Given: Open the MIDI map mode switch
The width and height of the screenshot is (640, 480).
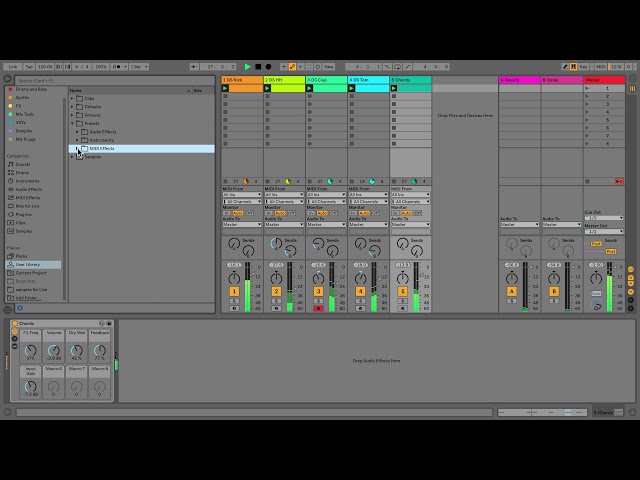Looking at the screenshot, I should click(601, 67).
